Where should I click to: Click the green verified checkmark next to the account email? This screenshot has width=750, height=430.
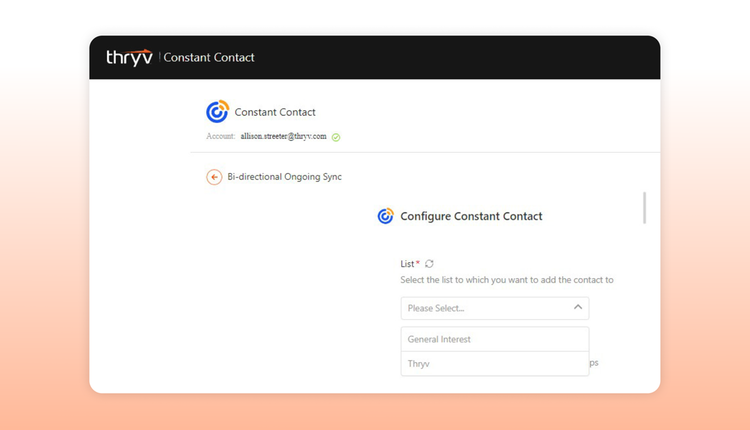(x=336, y=137)
